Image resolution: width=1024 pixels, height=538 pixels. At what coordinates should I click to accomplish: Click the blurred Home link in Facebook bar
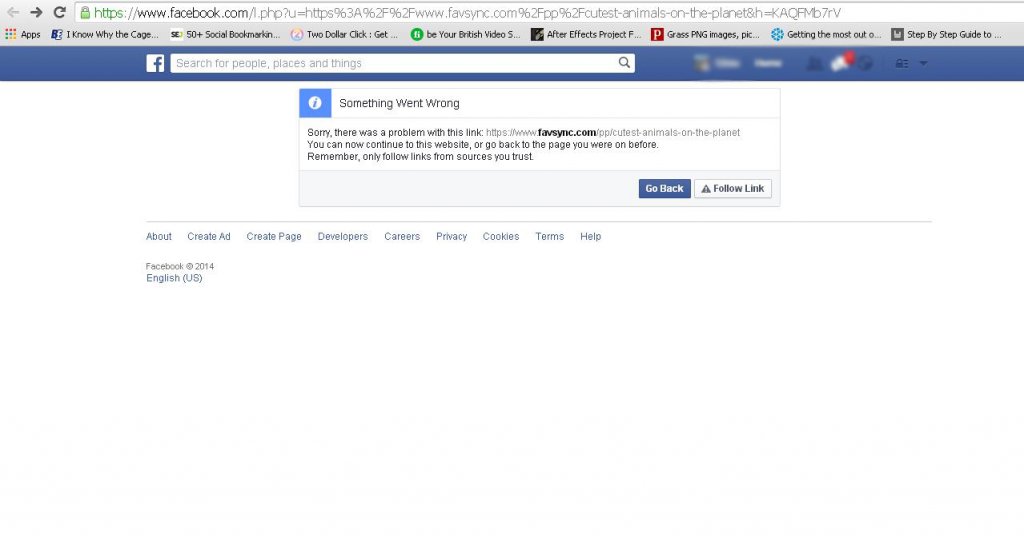click(768, 63)
